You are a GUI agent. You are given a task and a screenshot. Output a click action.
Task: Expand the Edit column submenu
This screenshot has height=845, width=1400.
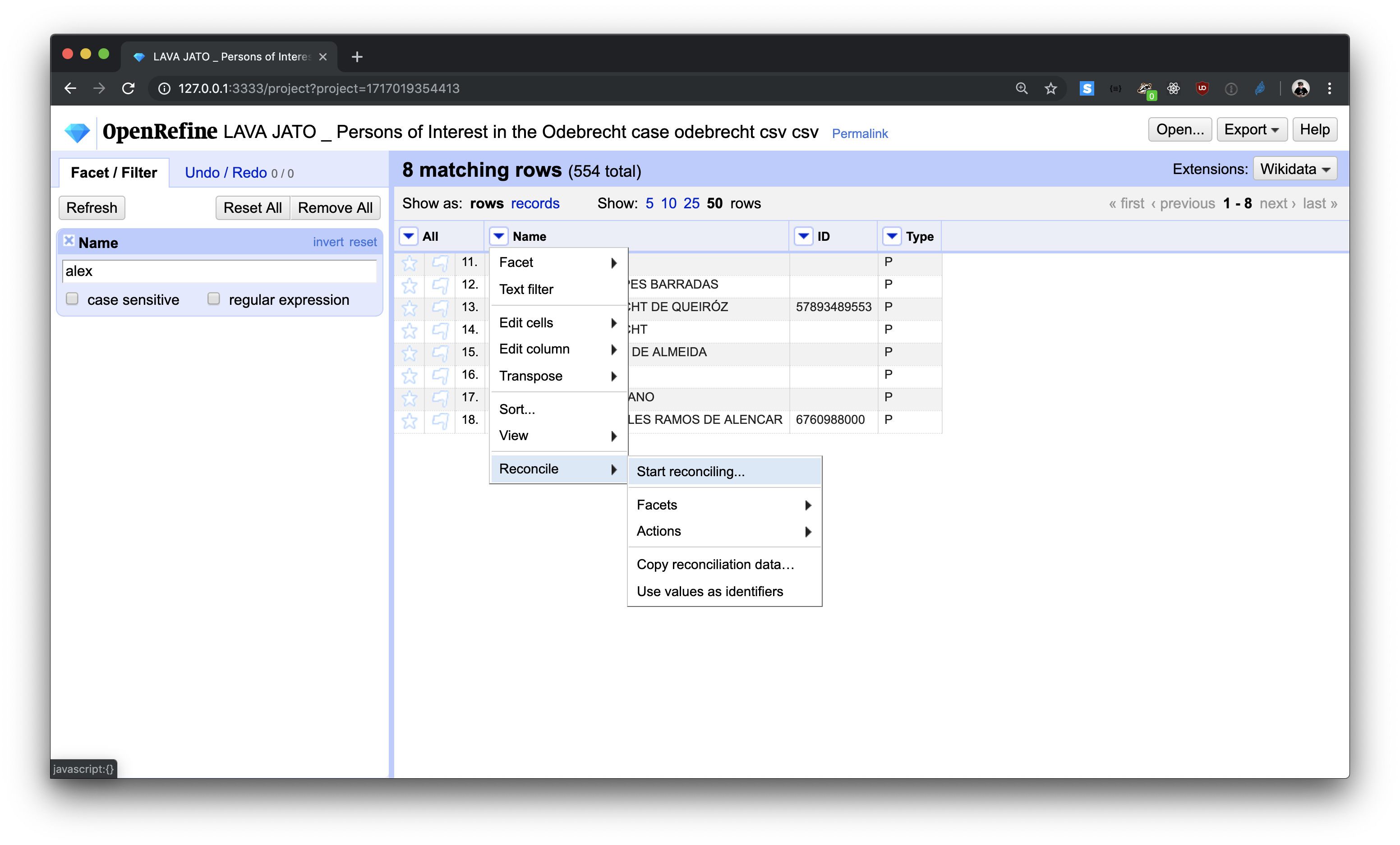(558, 349)
